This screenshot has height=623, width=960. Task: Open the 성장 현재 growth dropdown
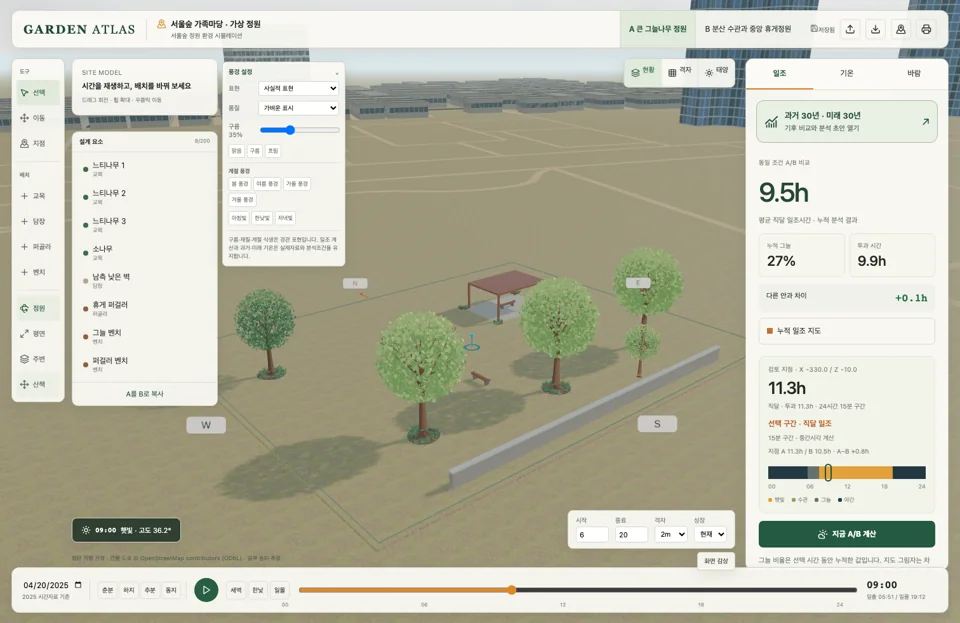(710, 534)
